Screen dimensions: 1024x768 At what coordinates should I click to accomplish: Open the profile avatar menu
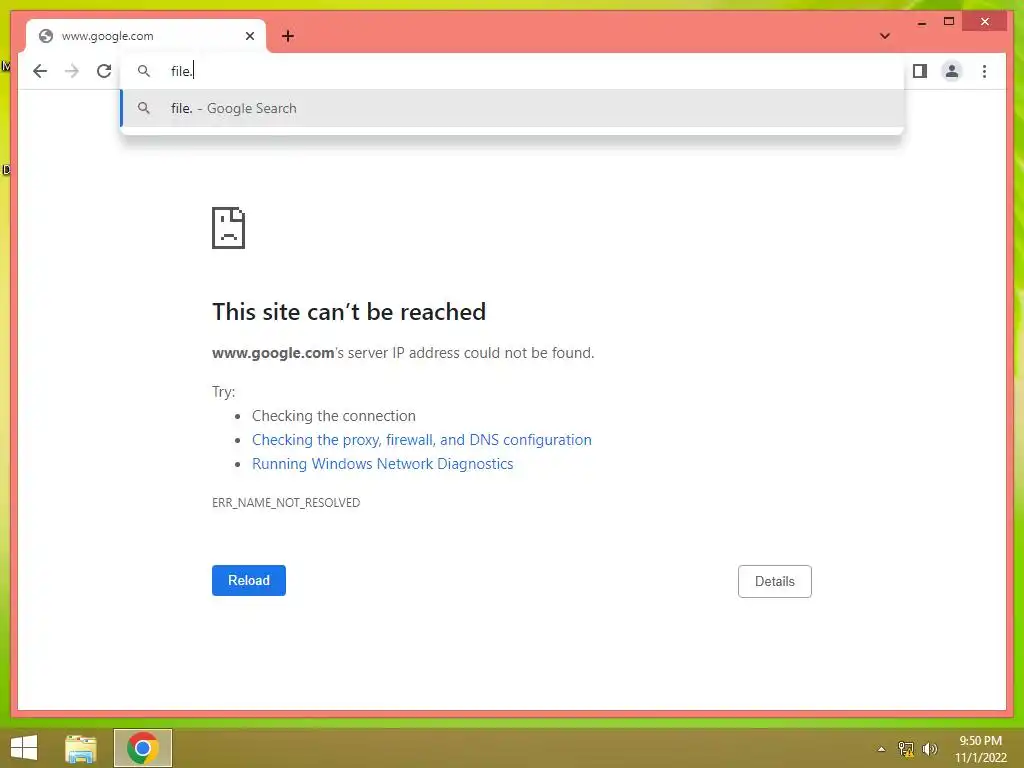coord(952,71)
